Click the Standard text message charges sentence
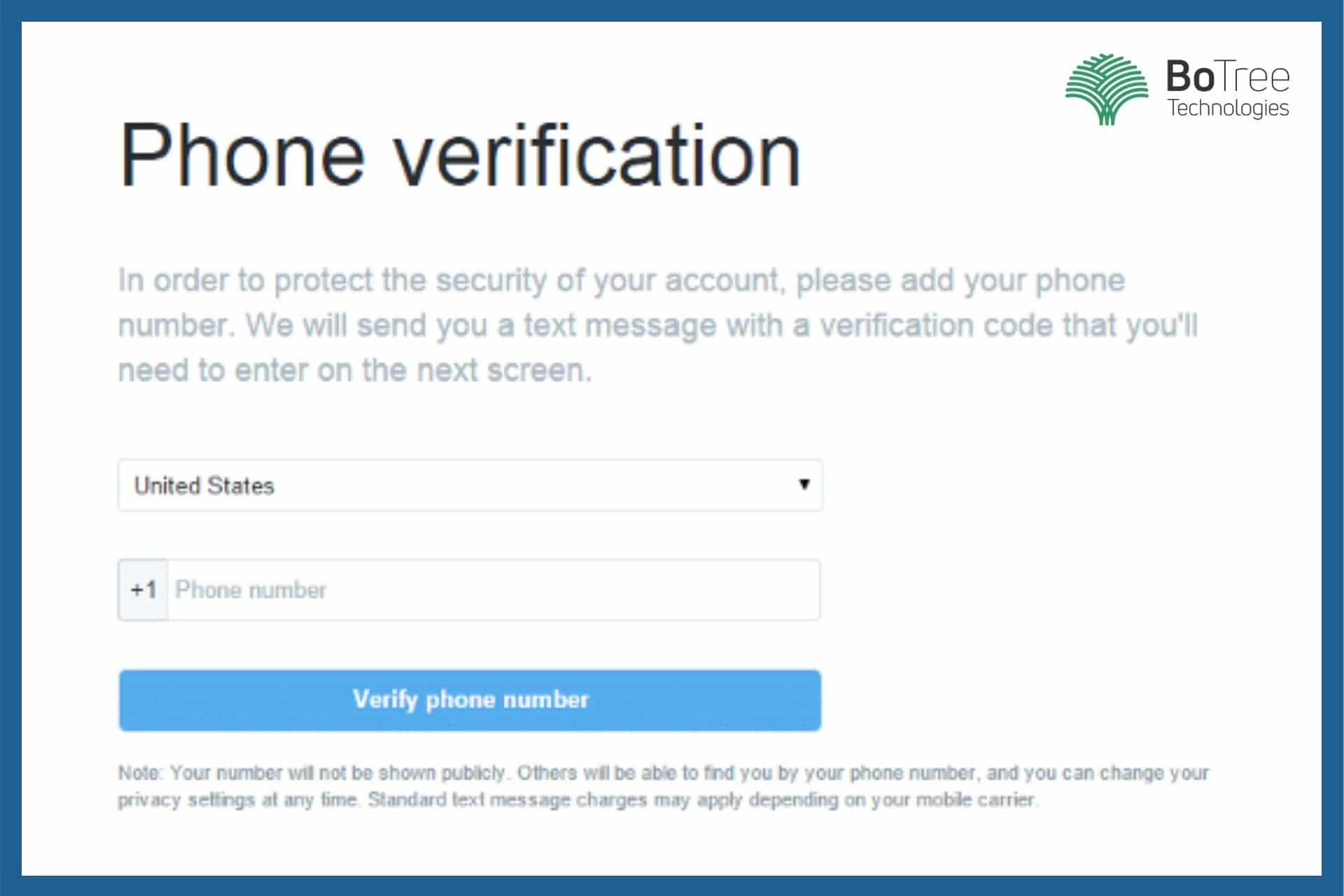This screenshot has width=1344, height=896. (703, 799)
